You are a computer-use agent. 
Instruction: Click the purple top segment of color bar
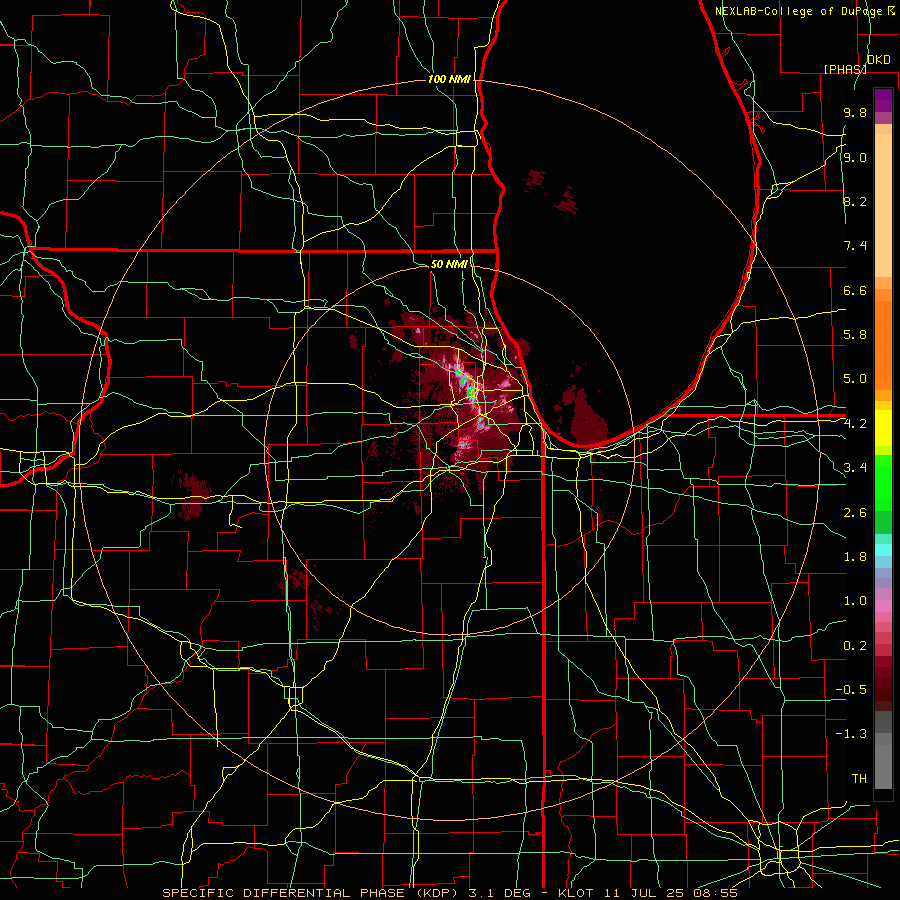(883, 100)
